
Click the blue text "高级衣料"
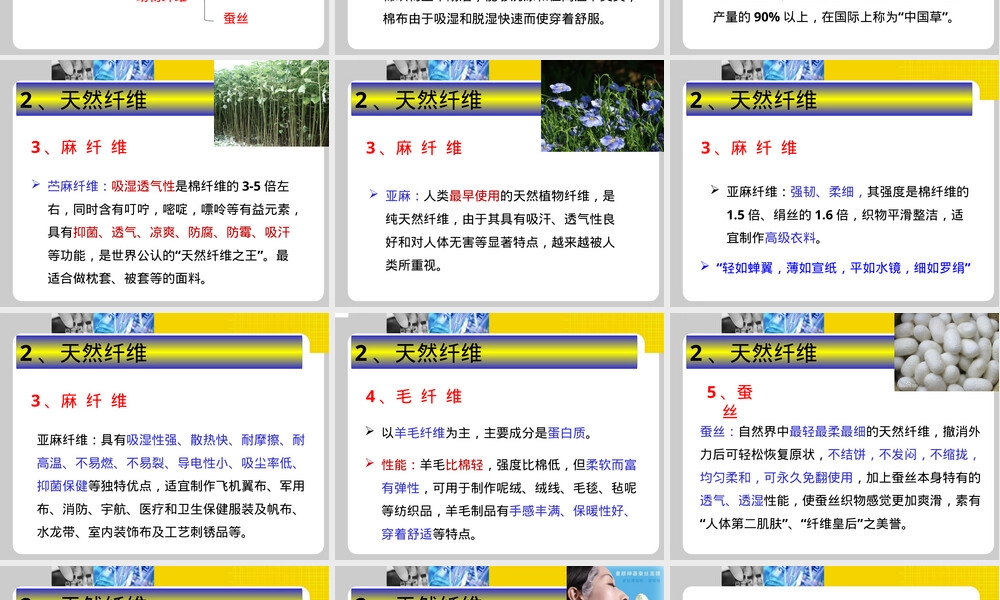tap(790, 238)
